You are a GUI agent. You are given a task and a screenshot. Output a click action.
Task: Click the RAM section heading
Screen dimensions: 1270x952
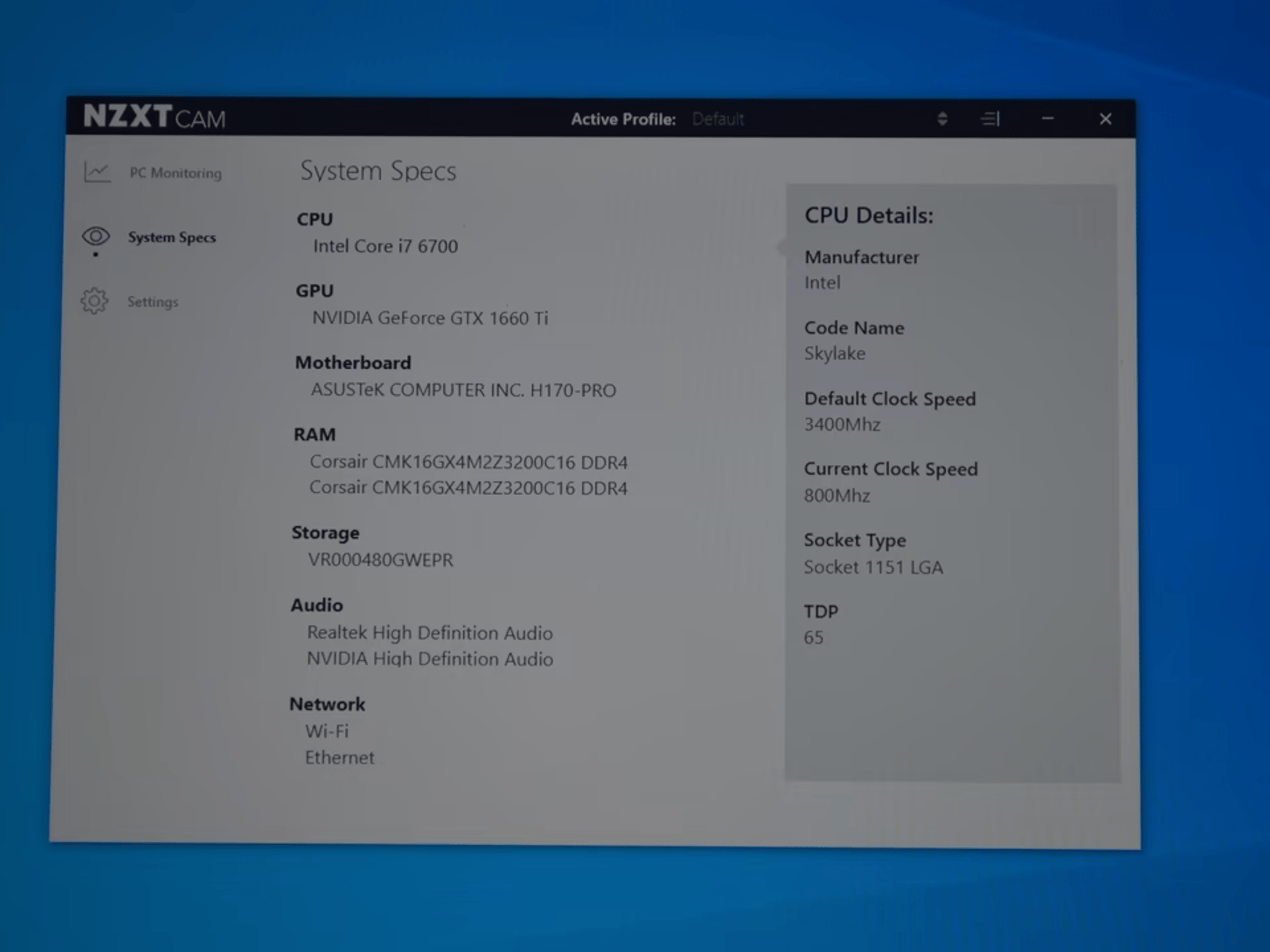coord(314,434)
